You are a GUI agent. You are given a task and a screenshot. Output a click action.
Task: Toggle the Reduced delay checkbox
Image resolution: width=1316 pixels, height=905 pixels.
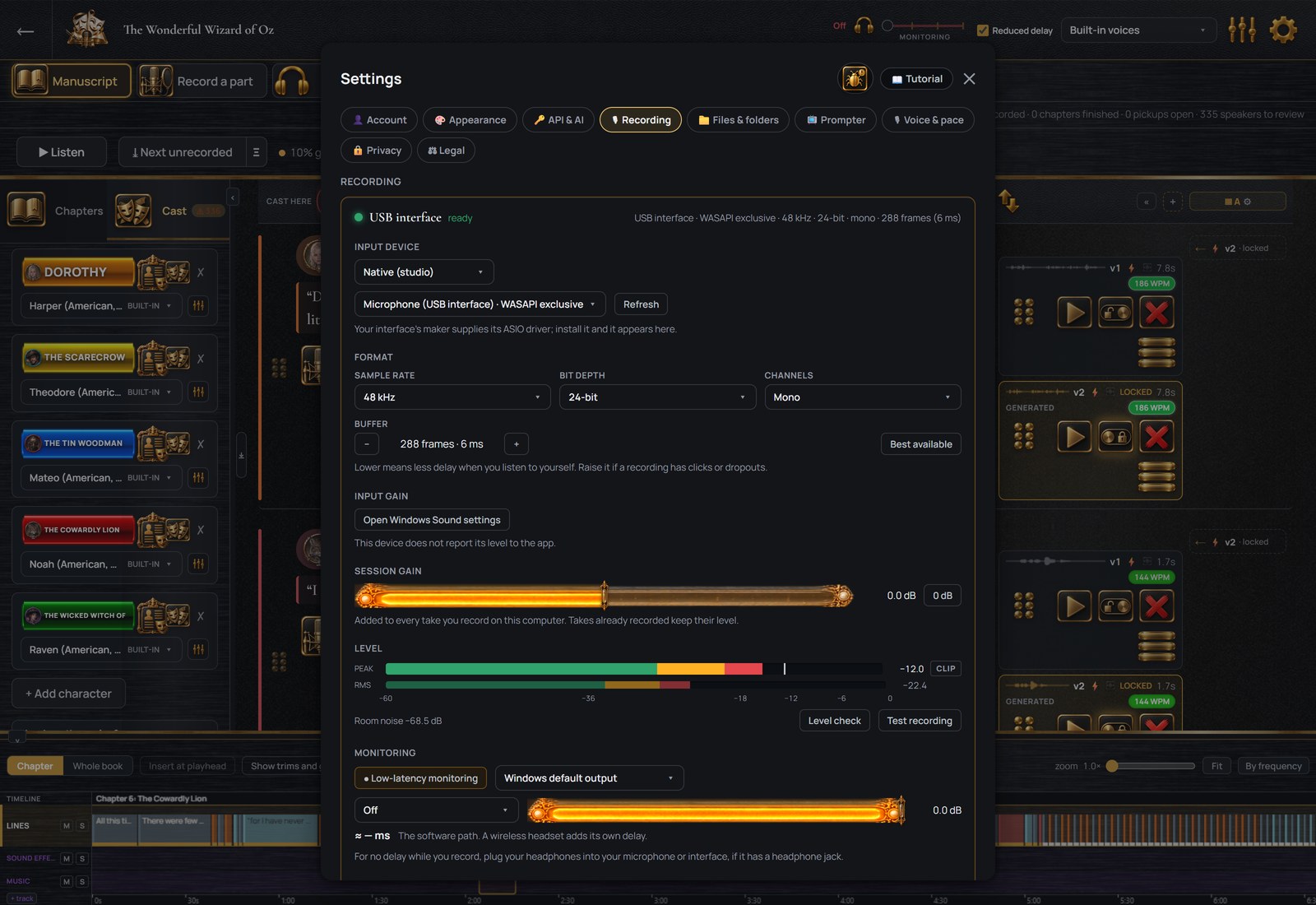coord(982,30)
